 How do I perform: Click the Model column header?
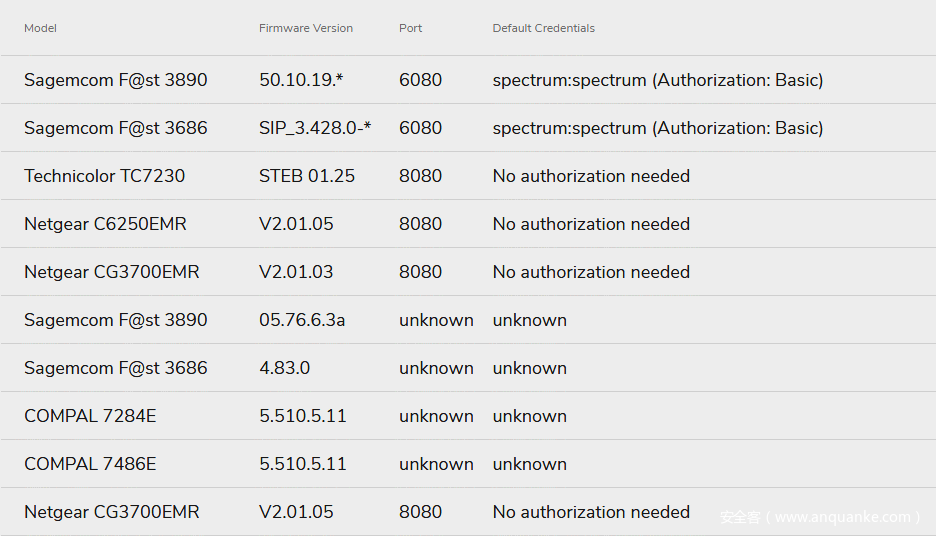pyautogui.click(x=40, y=28)
